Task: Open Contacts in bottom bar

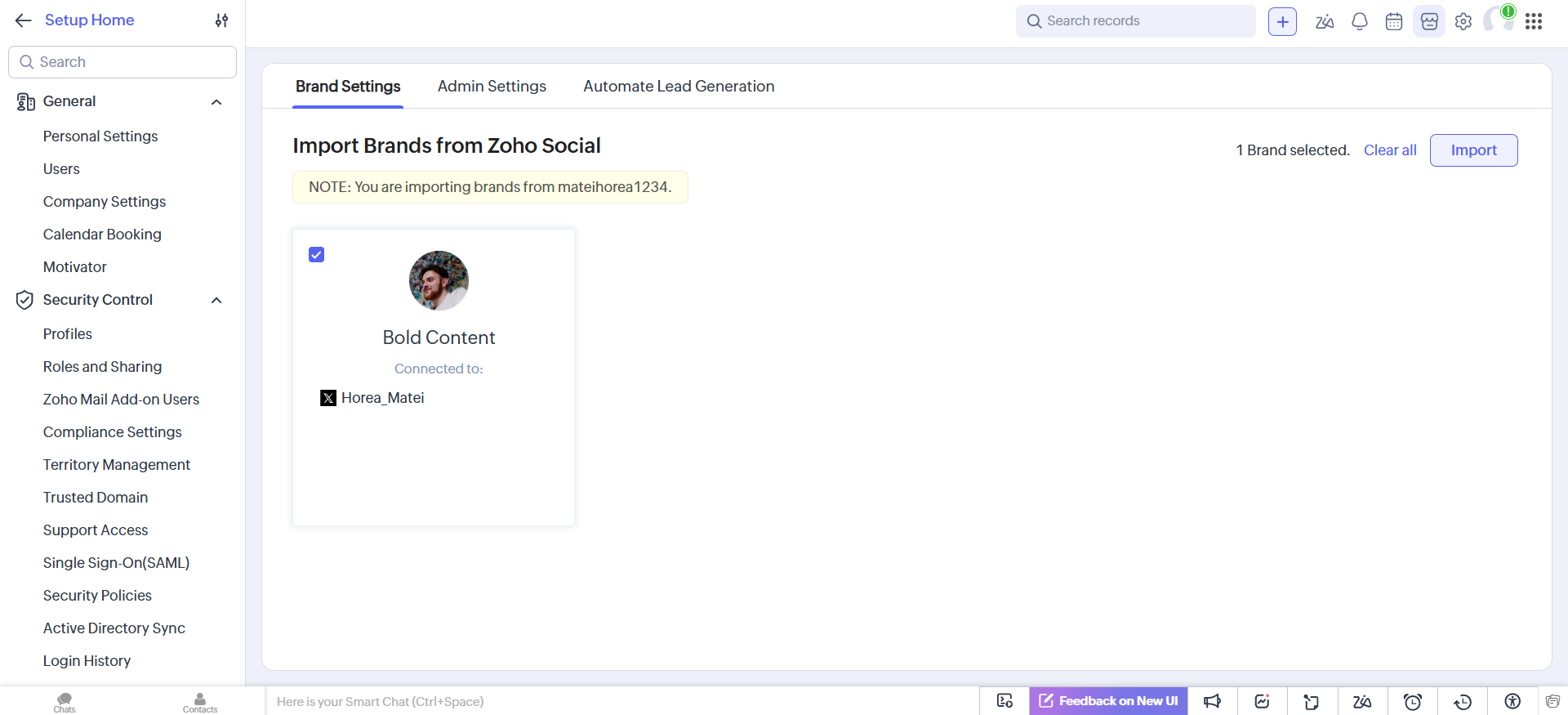Action: coord(200,702)
